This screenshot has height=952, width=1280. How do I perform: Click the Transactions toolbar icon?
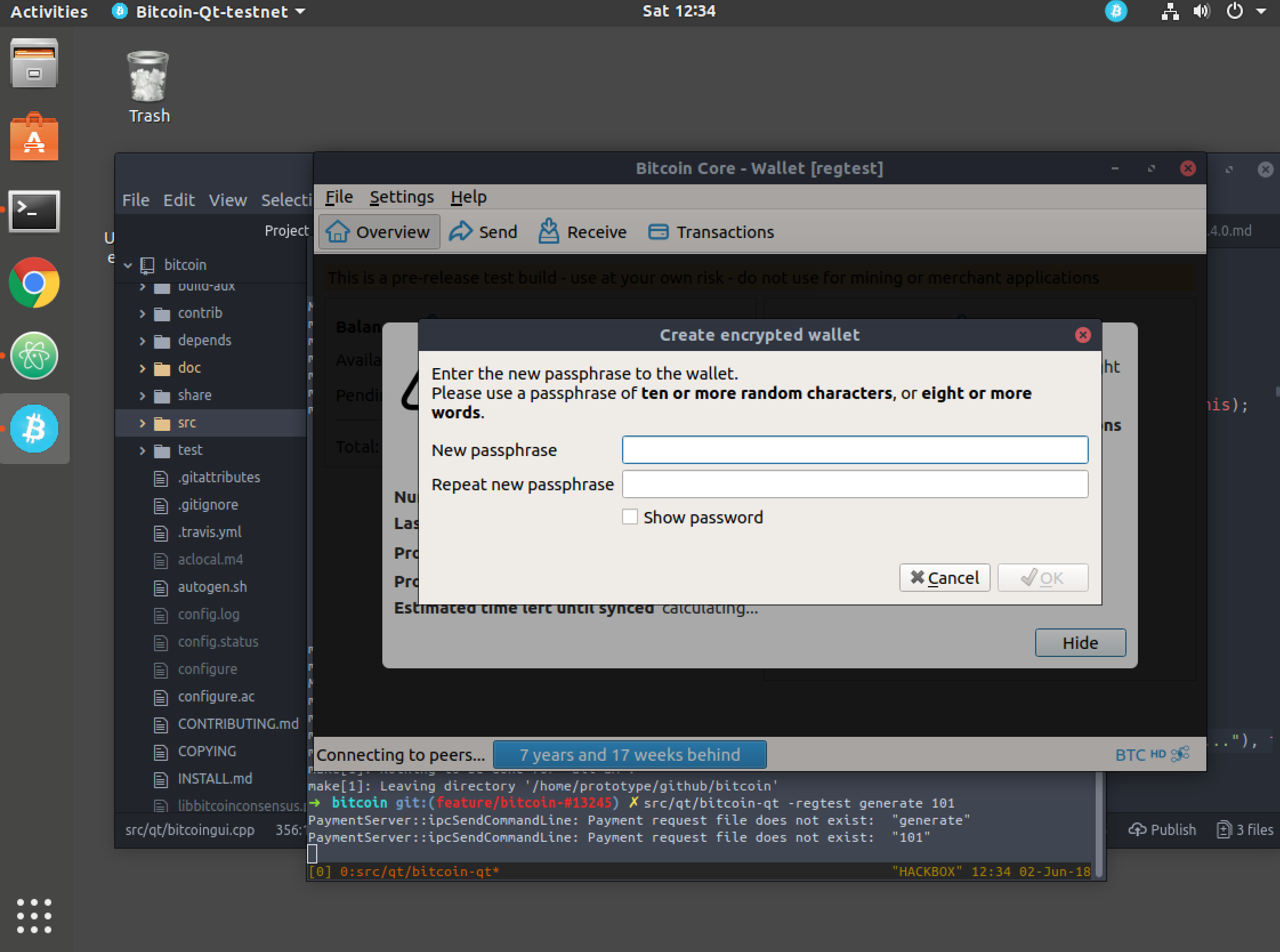pyautogui.click(x=711, y=232)
